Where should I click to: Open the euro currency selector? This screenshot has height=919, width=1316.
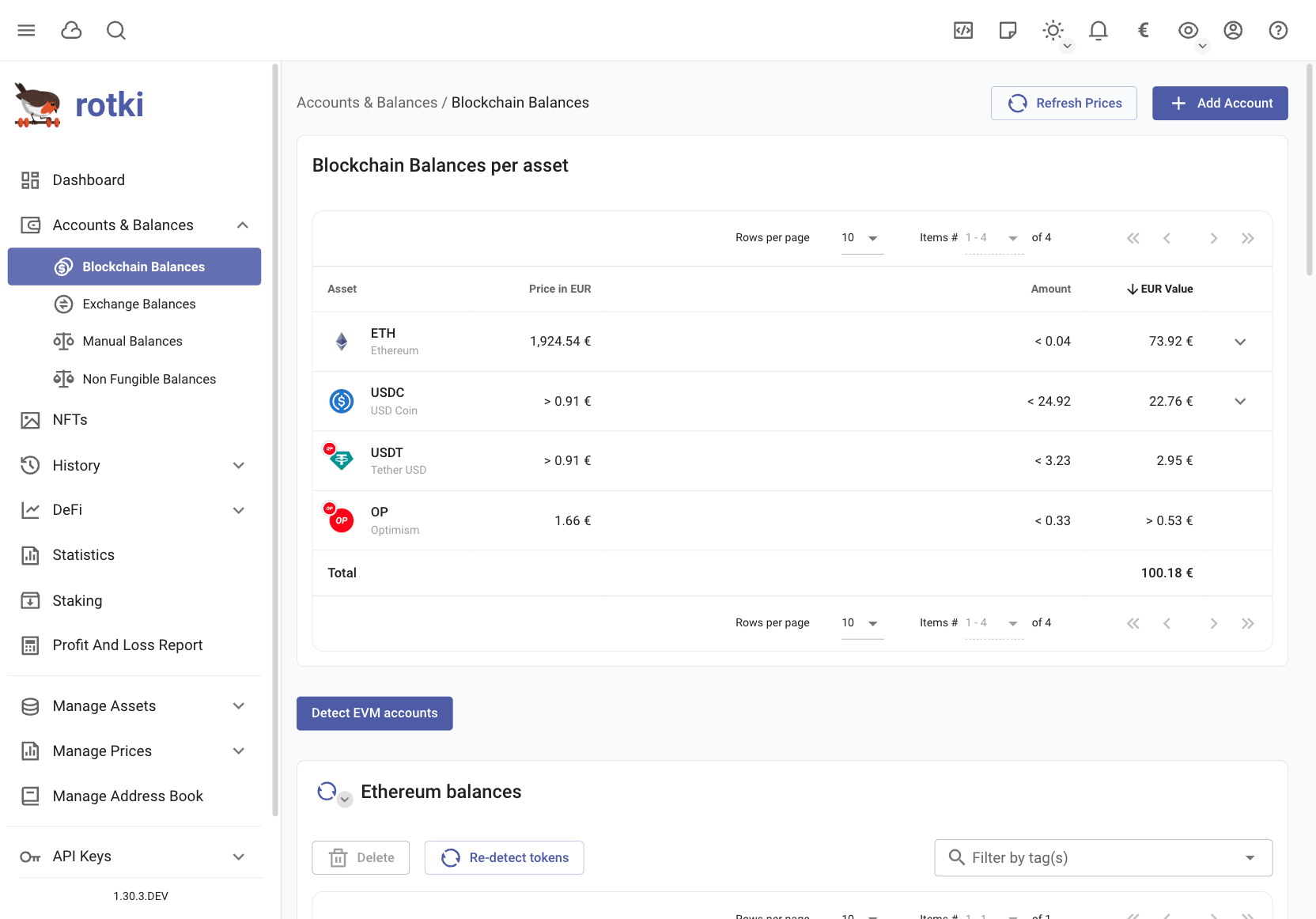click(x=1143, y=30)
